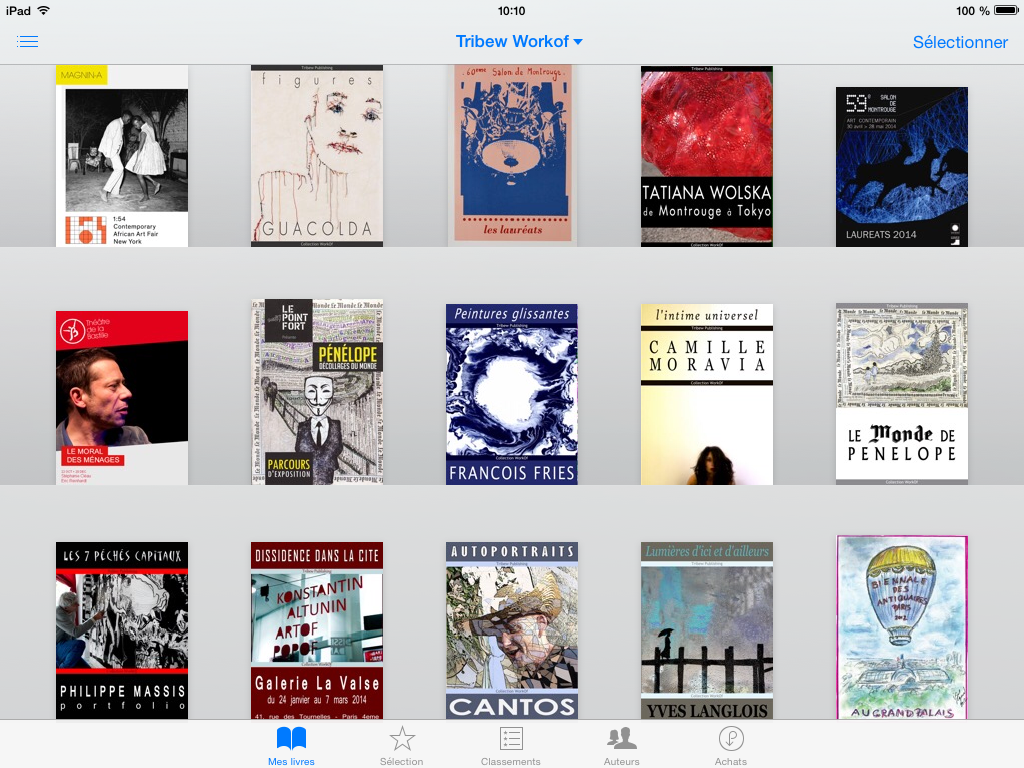Viewport: 1024px width, 768px height.
Task: Open Peintures glissantes Francois Fries book
Action: click(x=512, y=394)
